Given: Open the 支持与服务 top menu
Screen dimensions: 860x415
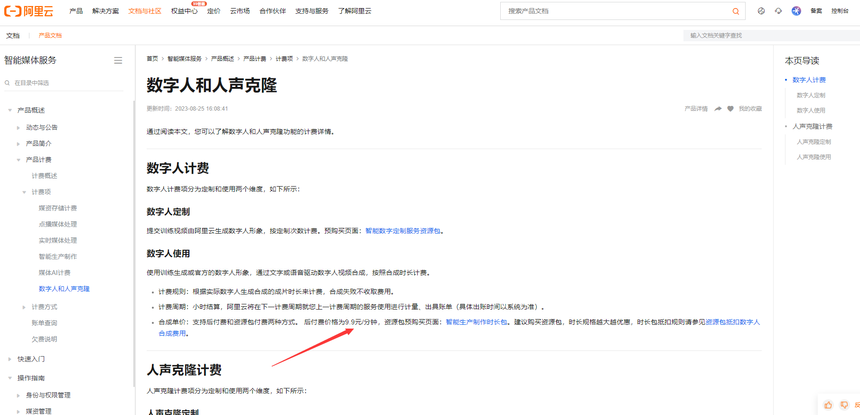Looking at the screenshot, I should [312, 11].
